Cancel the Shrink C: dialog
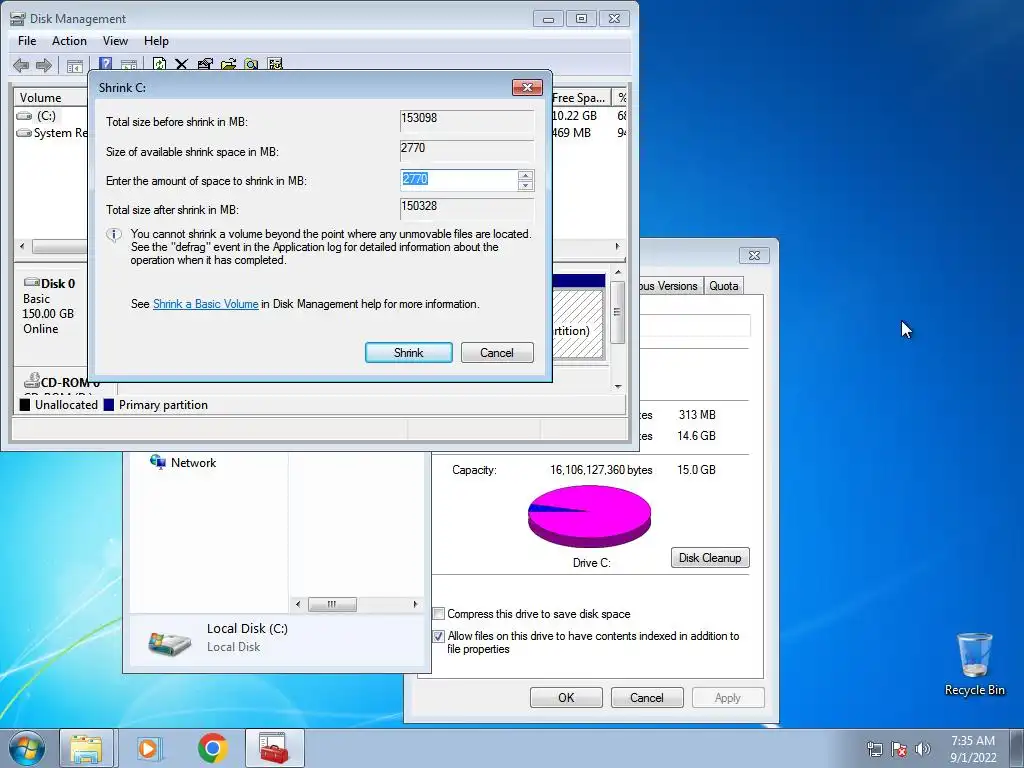Image resolution: width=1024 pixels, height=768 pixels. tap(497, 353)
